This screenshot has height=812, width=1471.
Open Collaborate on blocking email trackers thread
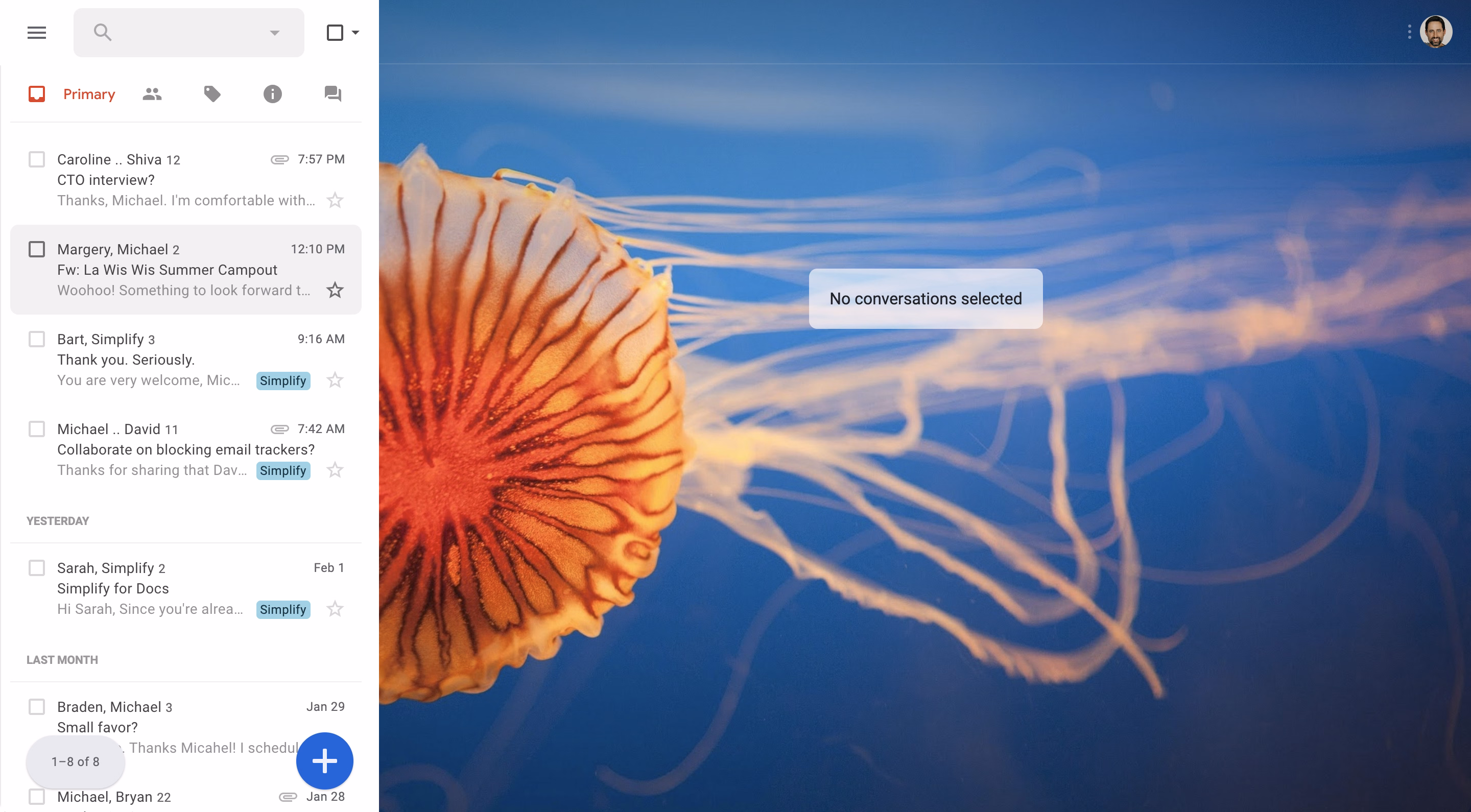click(185, 449)
